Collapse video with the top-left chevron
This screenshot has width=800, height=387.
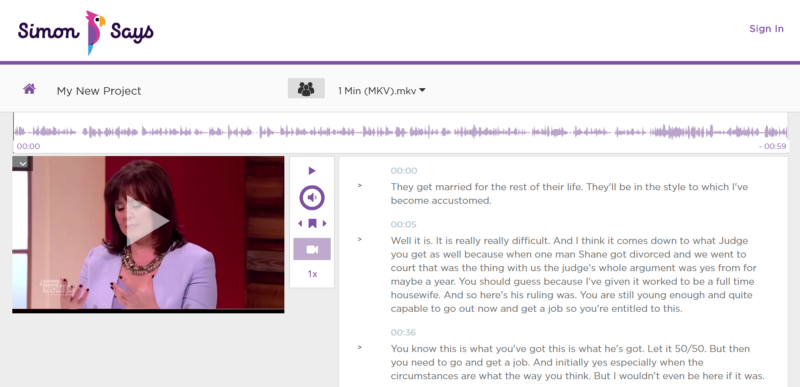click(x=22, y=163)
